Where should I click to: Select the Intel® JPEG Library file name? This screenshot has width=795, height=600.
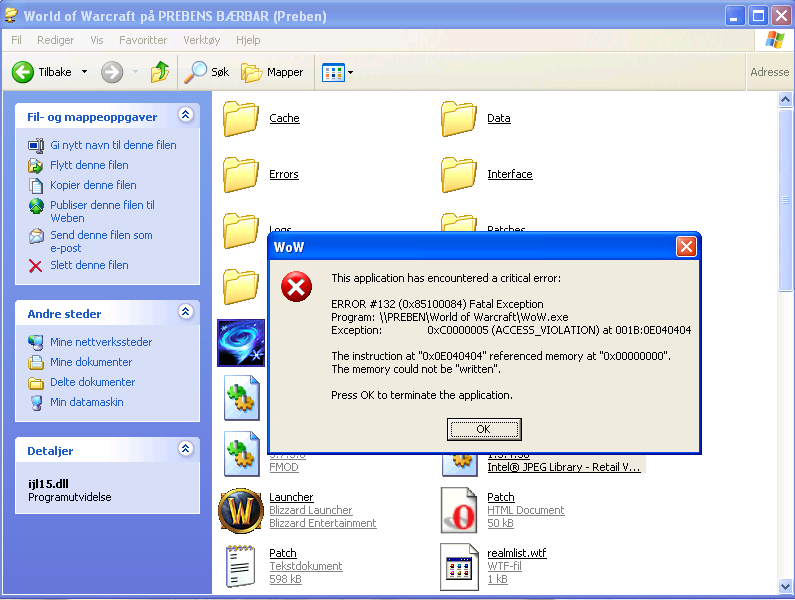pos(564,467)
